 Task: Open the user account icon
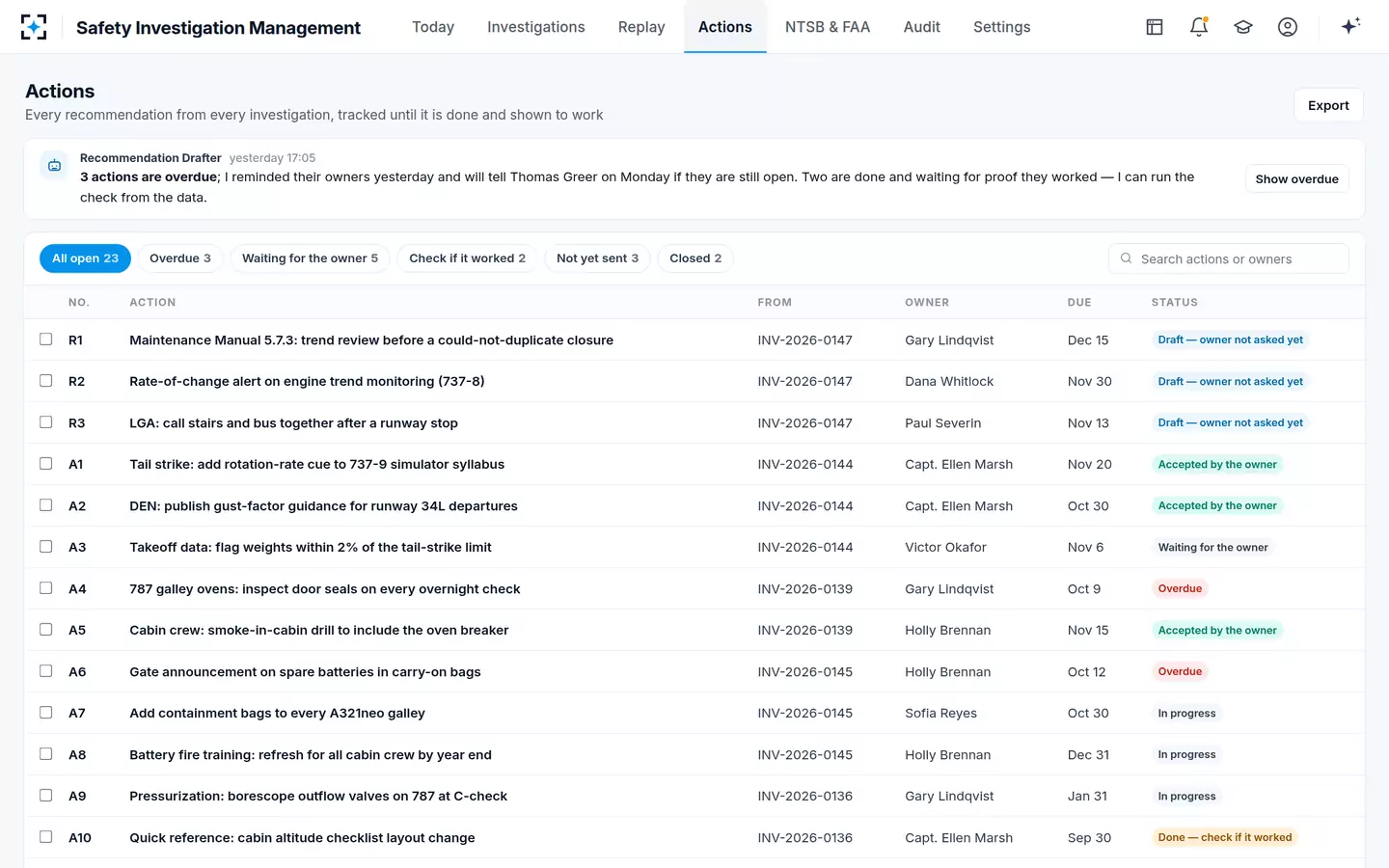coord(1288,27)
